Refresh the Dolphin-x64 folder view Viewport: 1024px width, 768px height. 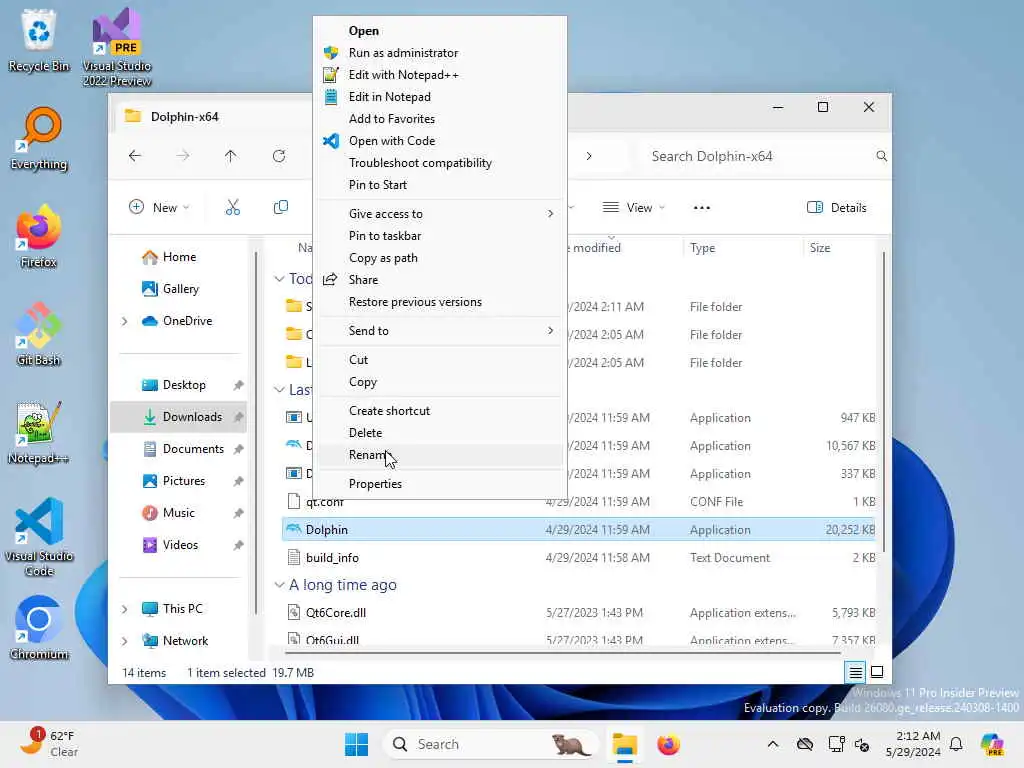tap(279, 156)
